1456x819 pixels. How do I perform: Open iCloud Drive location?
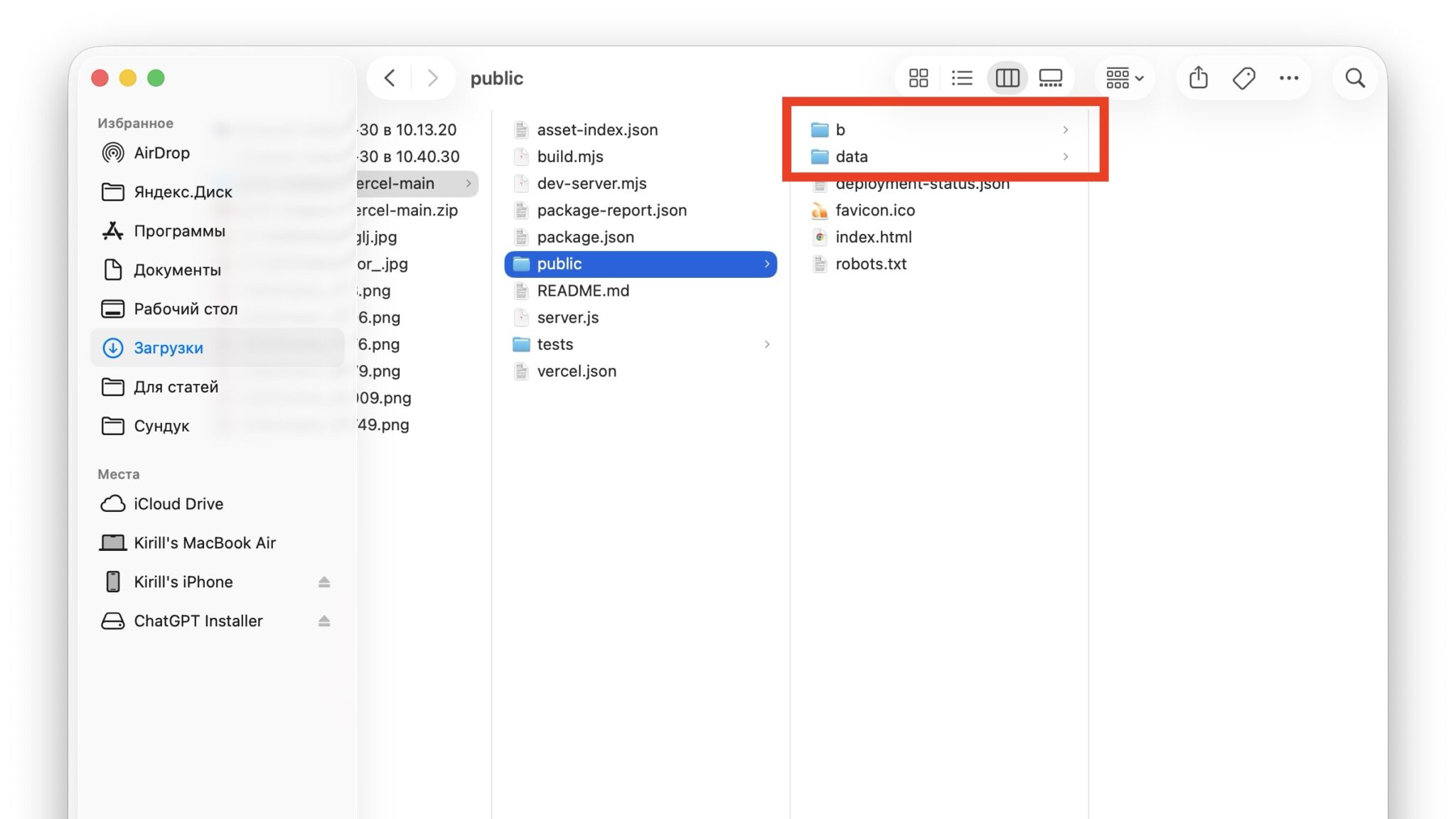click(x=218, y=504)
